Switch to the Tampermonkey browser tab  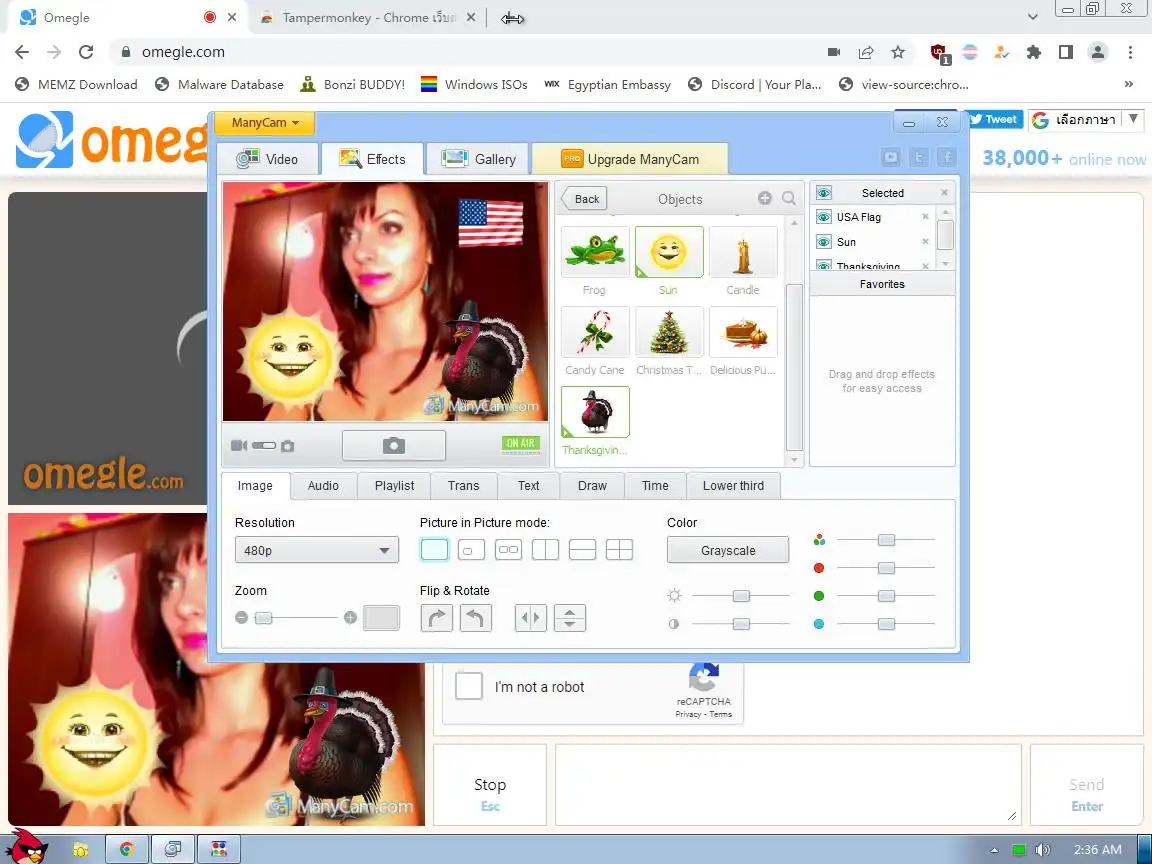(x=367, y=17)
